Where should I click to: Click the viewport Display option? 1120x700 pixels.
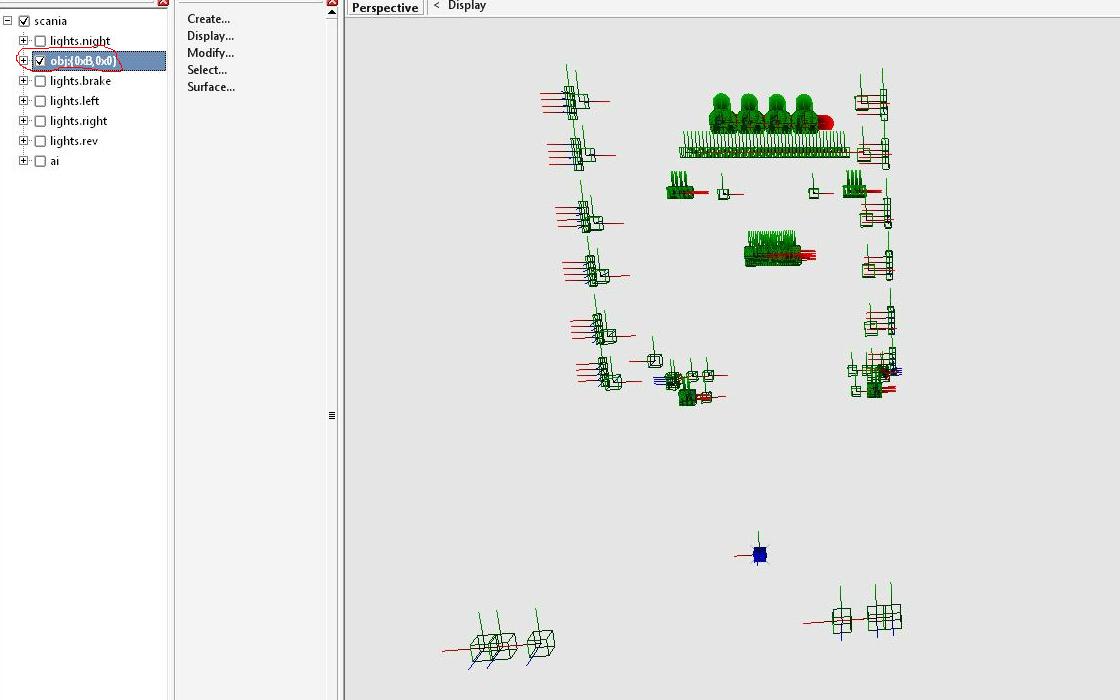coord(467,6)
